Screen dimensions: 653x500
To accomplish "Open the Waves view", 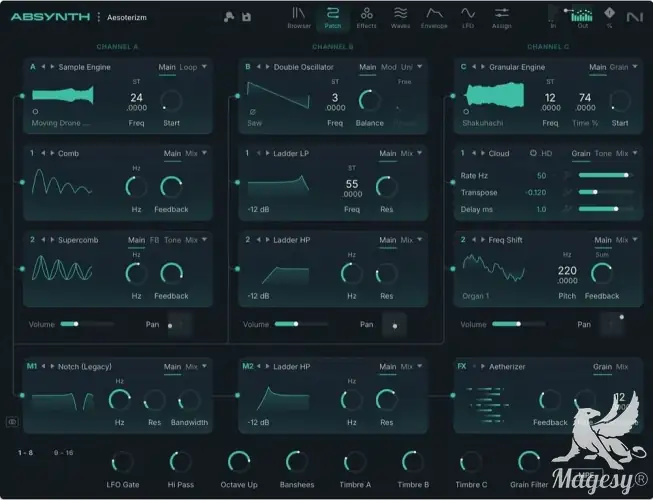I will click(400, 17).
